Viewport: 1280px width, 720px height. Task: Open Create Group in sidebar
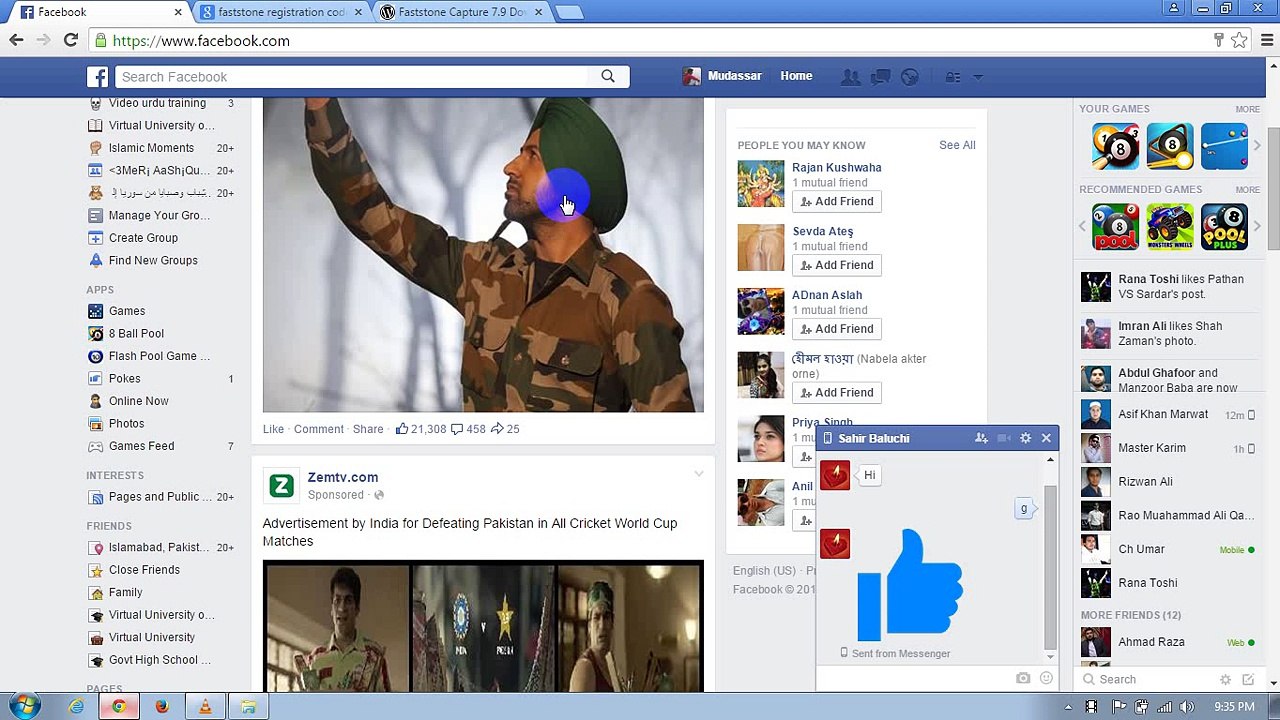(143, 238)
